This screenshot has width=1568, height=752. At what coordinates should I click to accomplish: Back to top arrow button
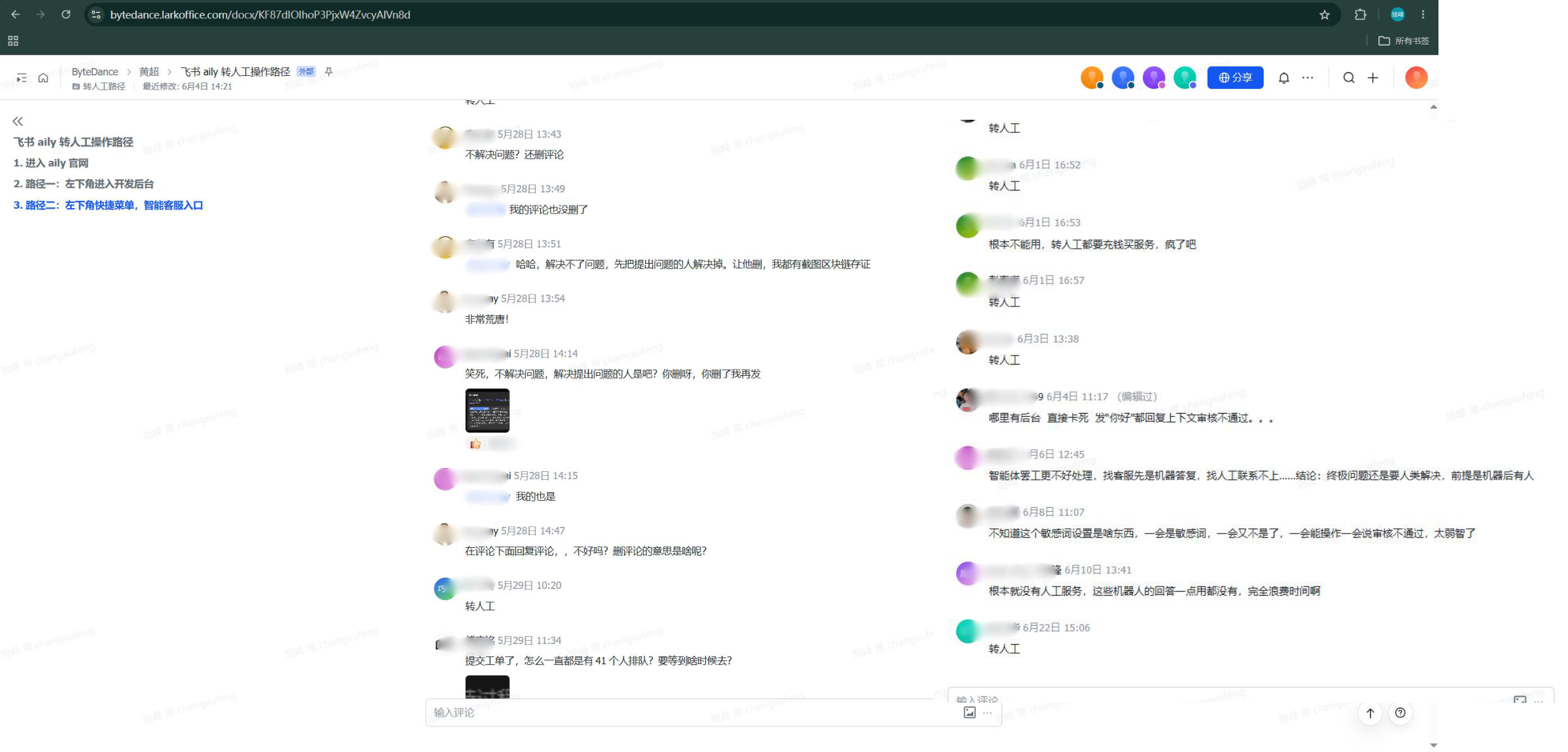pos(1370,713)
